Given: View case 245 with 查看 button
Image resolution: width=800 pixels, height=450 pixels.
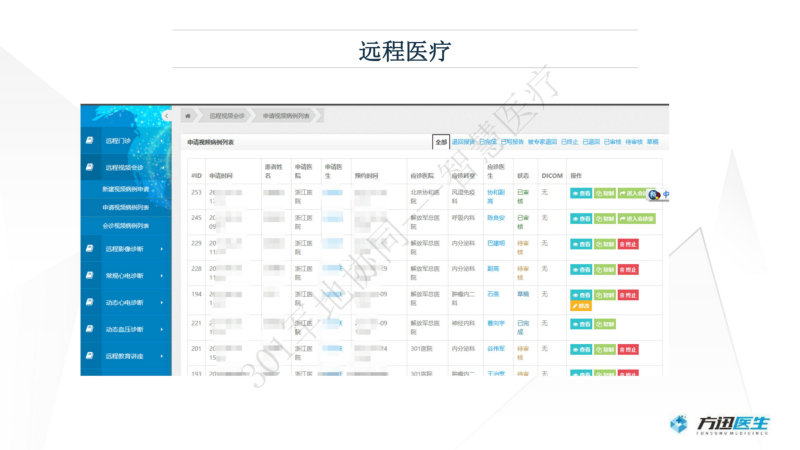Looking at the screenshot, I should pos(581,219).
